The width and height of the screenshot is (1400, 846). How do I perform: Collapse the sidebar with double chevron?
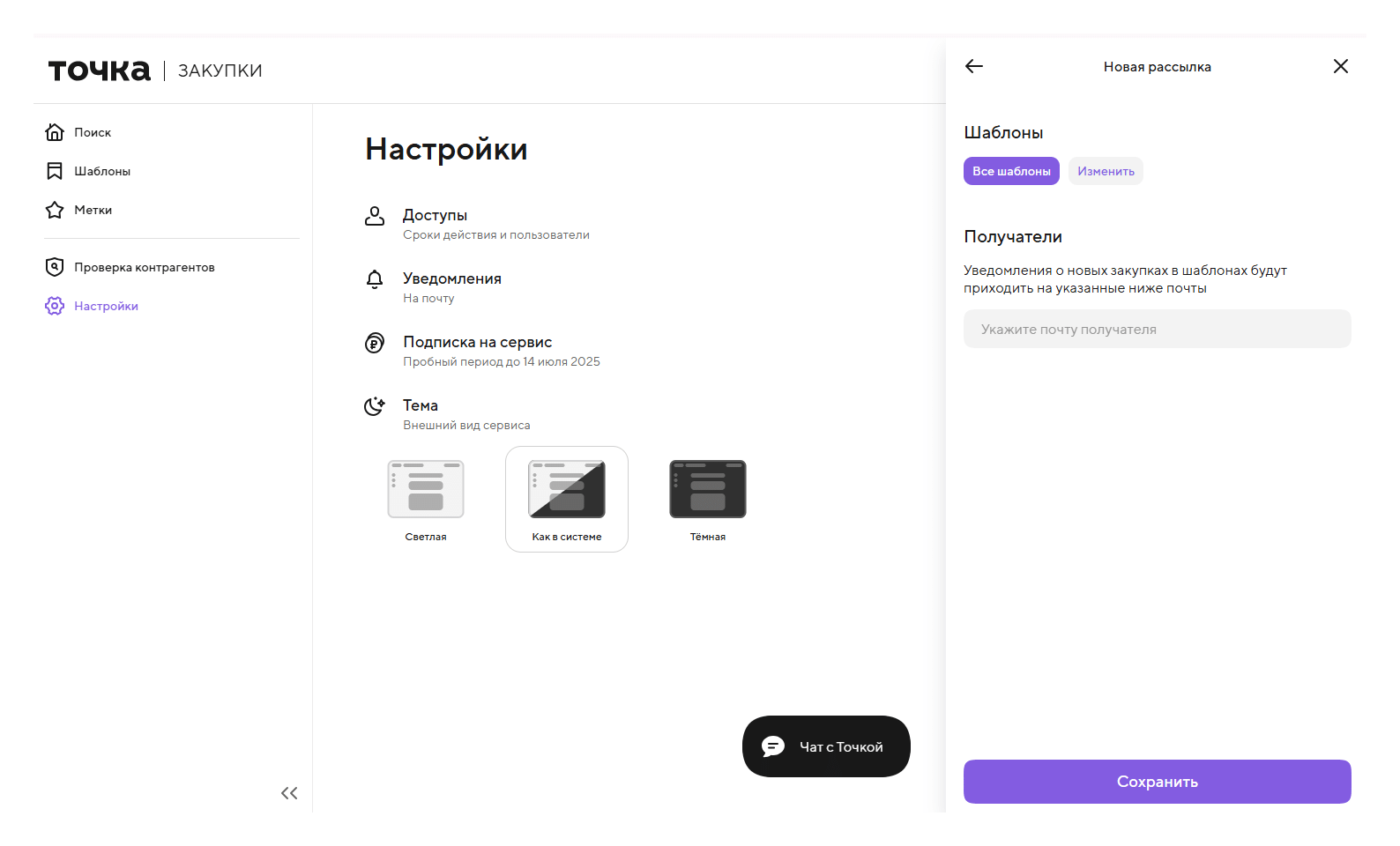click(x=289, y=793)
